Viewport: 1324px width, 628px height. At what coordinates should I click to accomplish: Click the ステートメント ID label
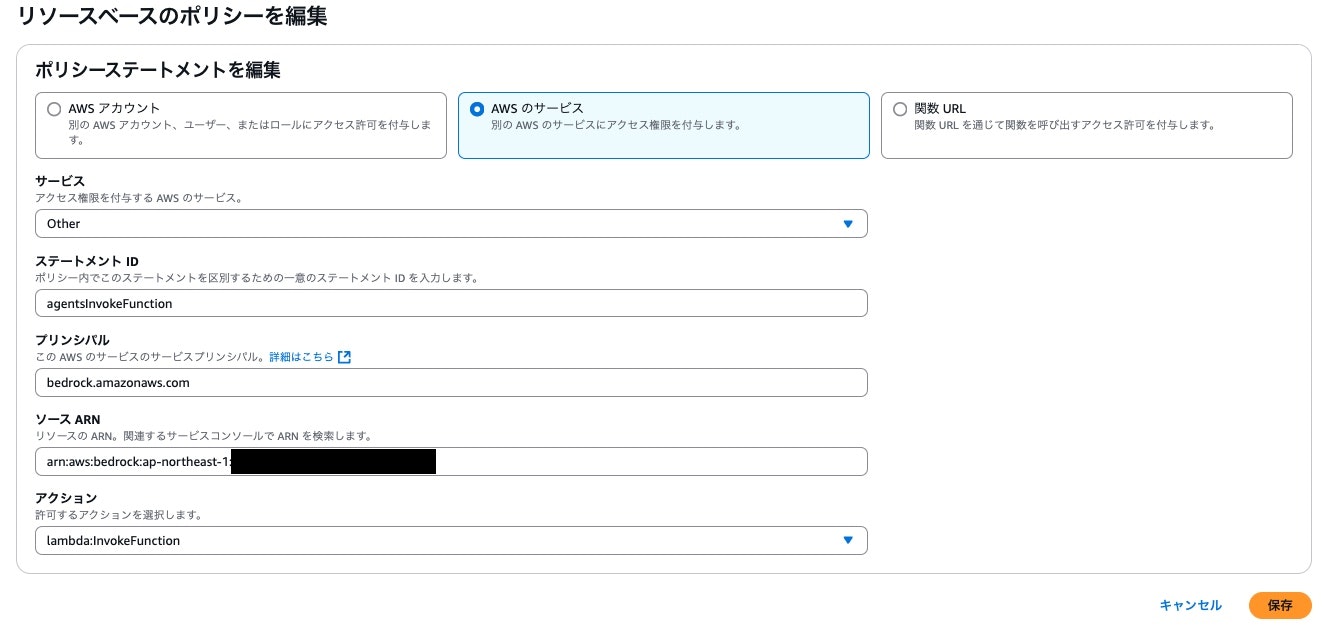87,262
